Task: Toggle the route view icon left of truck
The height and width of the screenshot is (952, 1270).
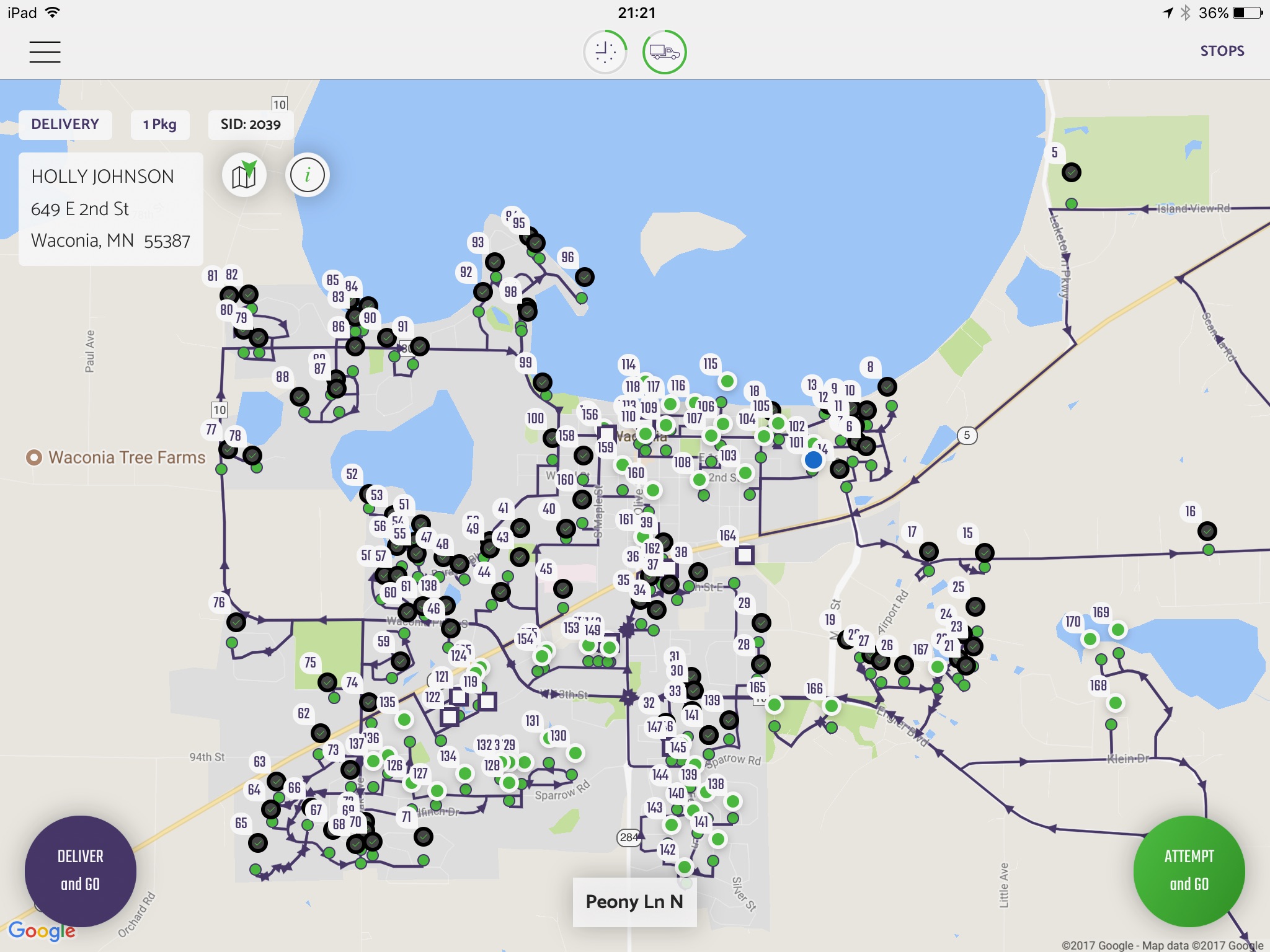Action: (x=605, y=49)
